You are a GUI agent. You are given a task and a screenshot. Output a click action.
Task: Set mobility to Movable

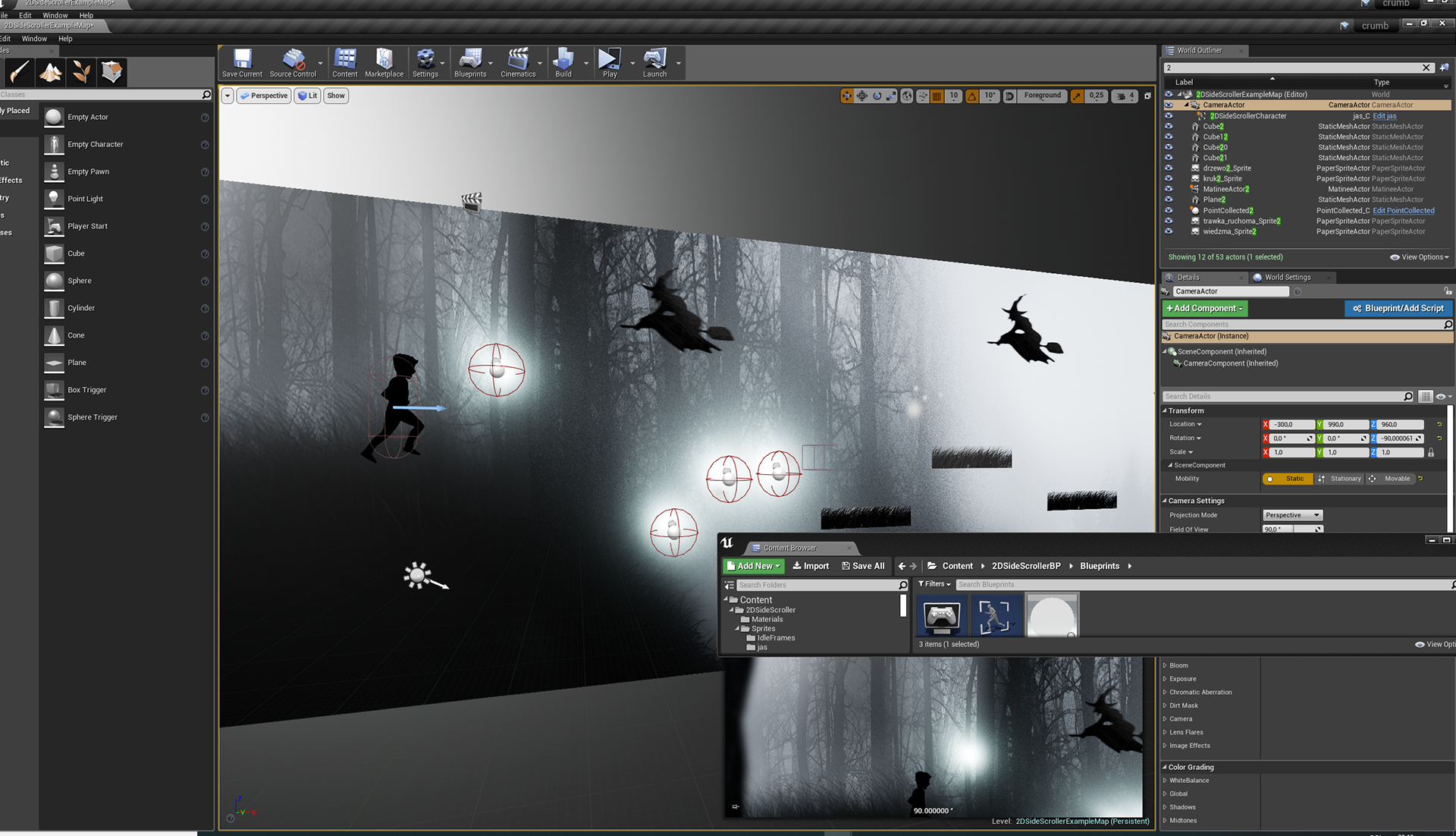pyautogui.click(x=1390, y=479)
